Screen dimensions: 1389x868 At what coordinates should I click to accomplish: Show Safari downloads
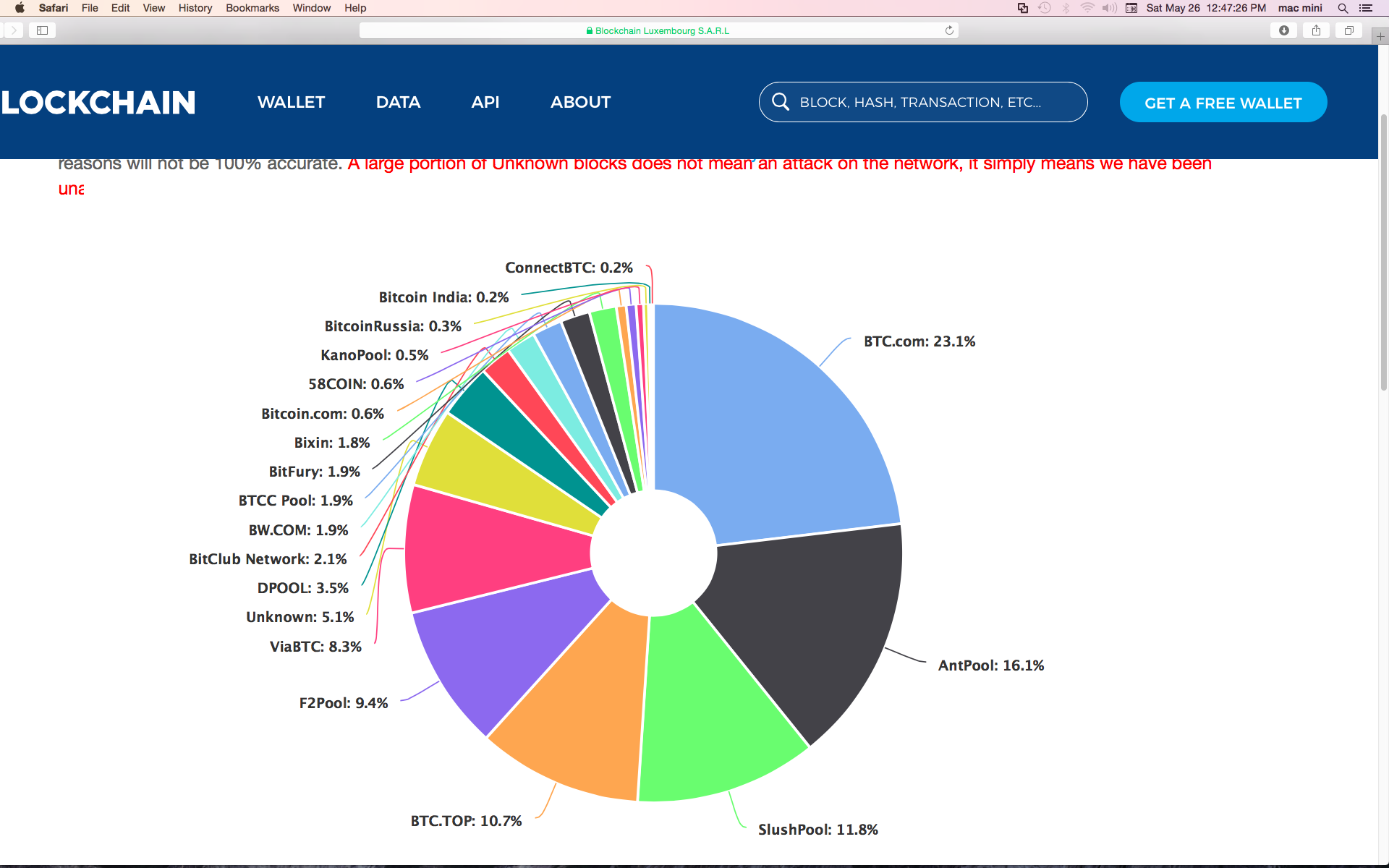pos(1283,30)
